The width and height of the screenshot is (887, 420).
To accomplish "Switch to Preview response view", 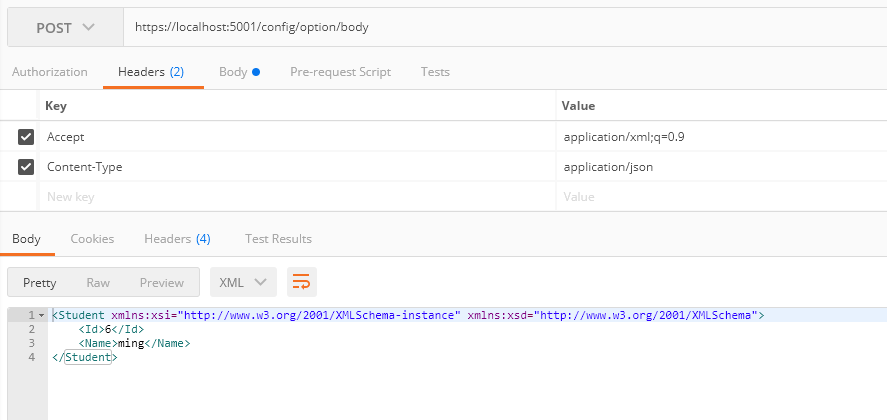I will (162, 283).
